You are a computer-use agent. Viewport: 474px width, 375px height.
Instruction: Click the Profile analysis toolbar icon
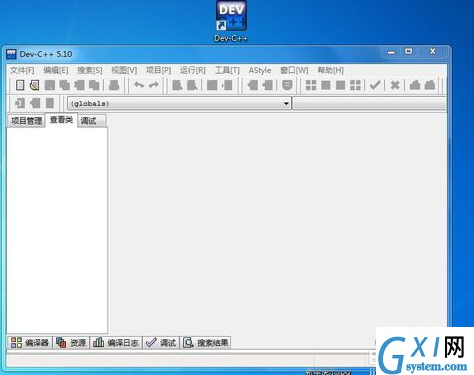click(415, 85)
